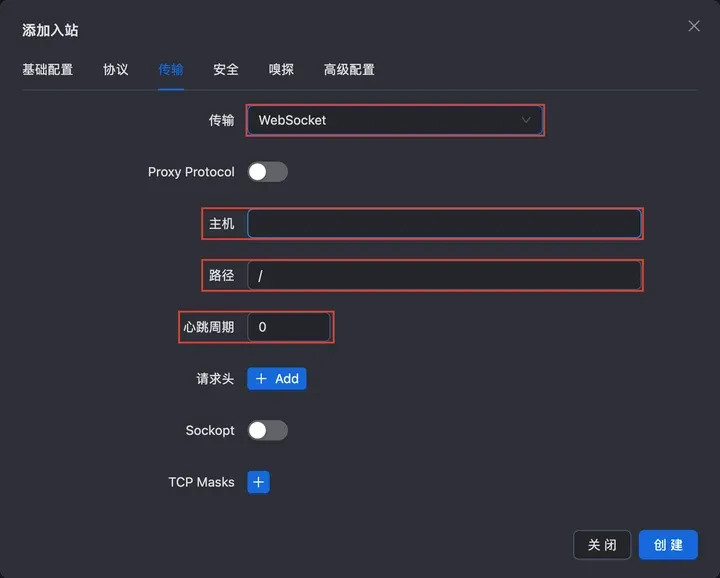720x578 pixels.
Task: Click the 路径 input field
Action: point(444,275)
